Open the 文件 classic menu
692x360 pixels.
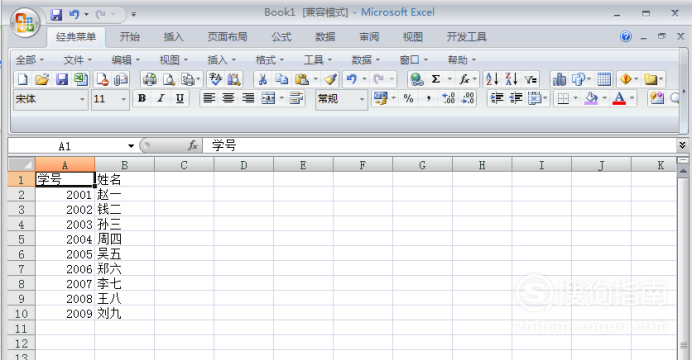pyautogui.click(x=78, y=60)
